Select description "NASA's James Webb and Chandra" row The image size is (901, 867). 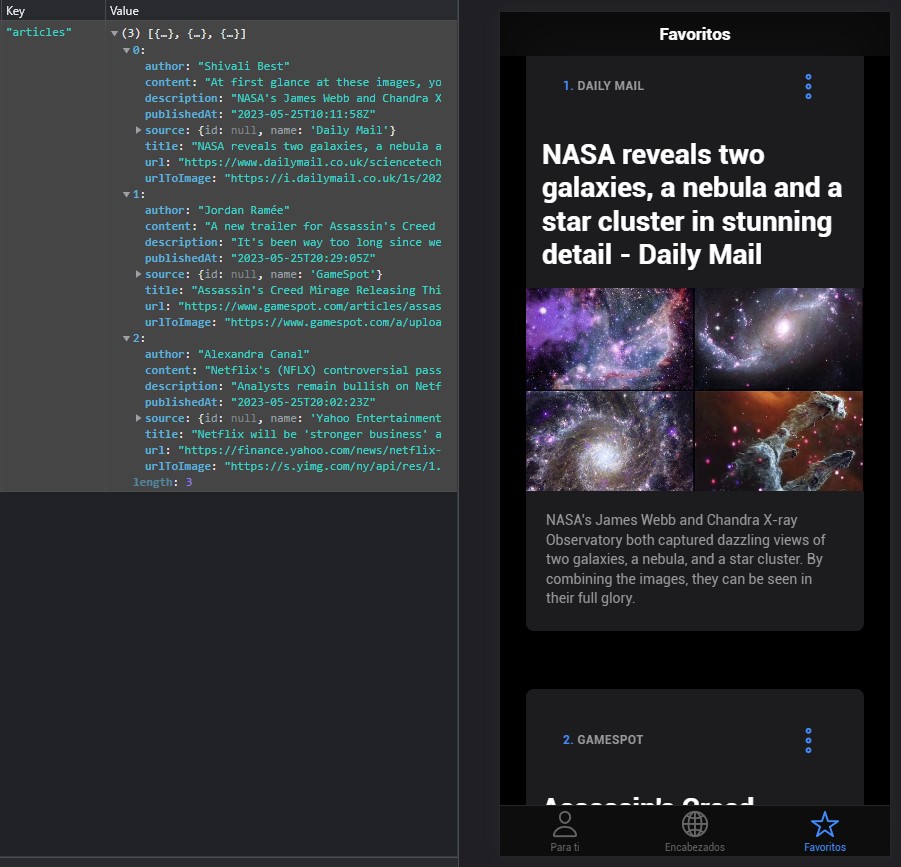click(293, 98)
